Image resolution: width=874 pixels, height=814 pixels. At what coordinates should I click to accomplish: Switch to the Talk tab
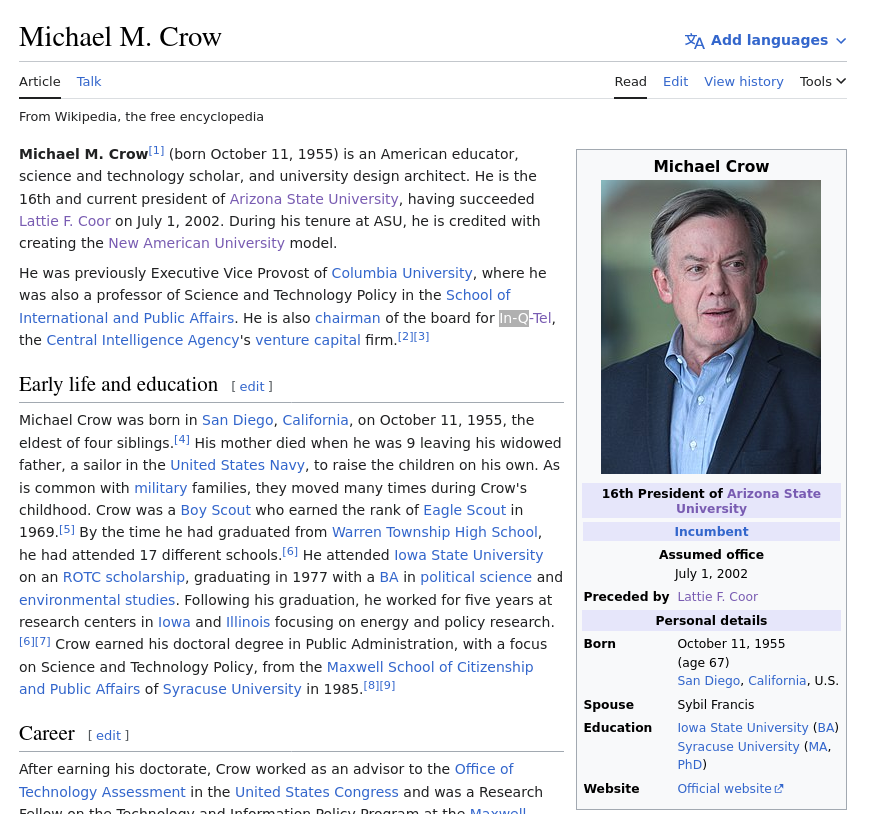(x=89, y=81)
